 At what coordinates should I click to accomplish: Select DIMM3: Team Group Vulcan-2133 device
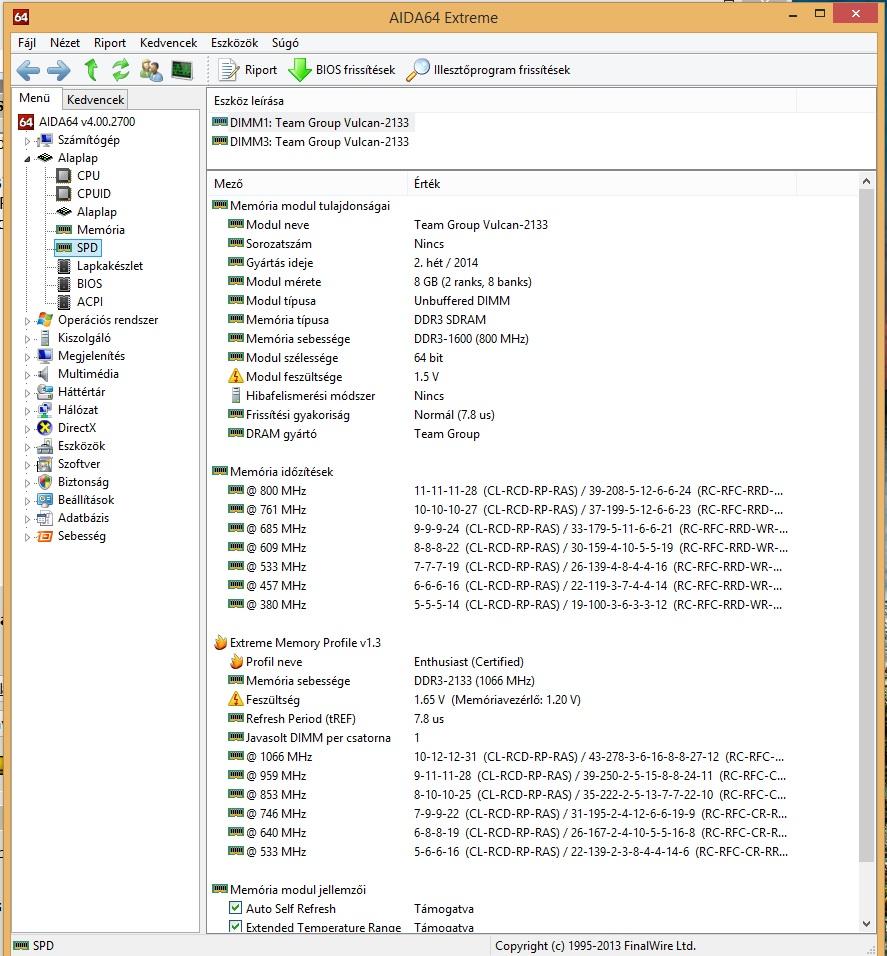coord(310,141)
